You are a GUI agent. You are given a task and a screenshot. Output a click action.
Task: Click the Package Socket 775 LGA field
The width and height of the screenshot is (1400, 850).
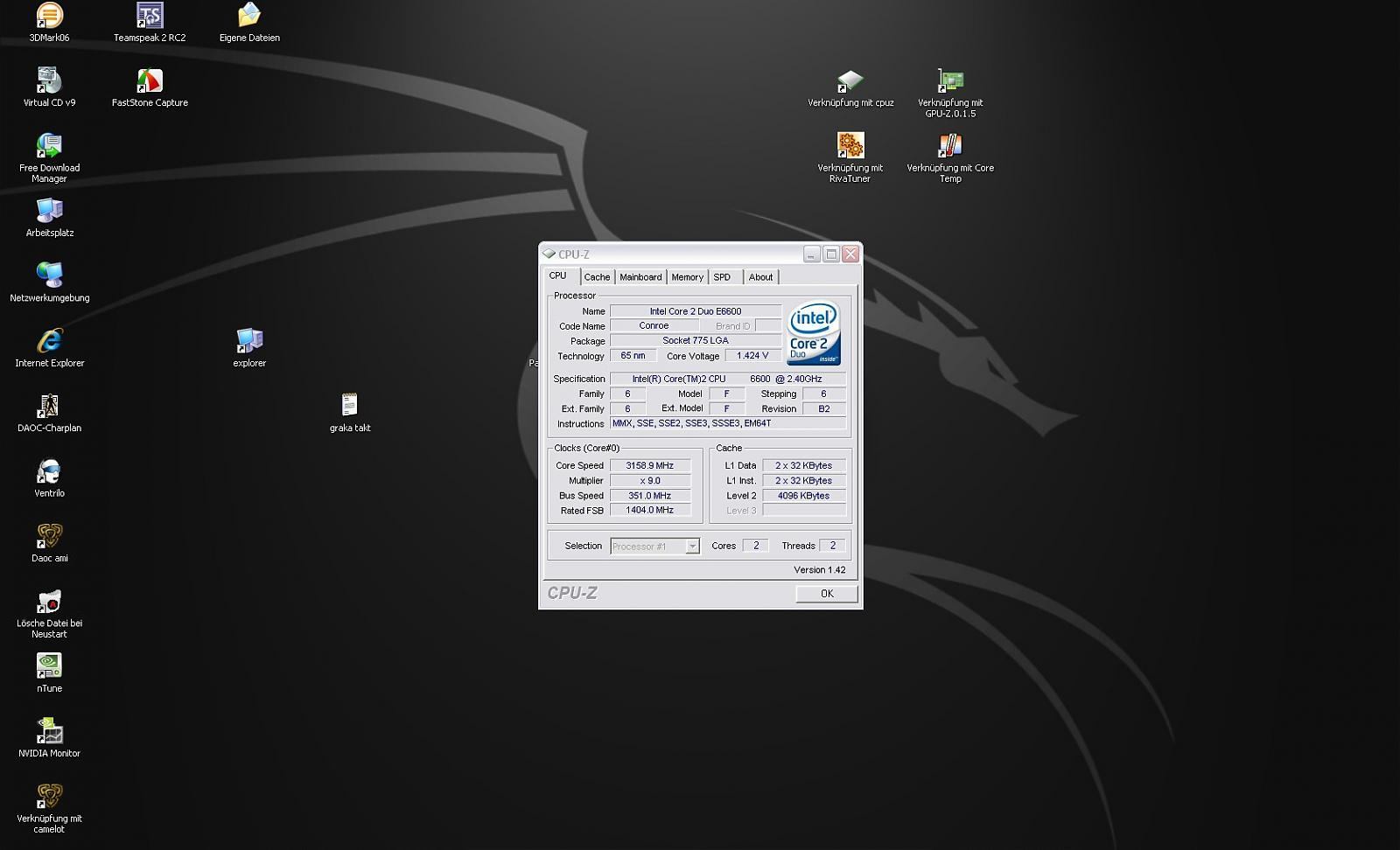point(696,340)
